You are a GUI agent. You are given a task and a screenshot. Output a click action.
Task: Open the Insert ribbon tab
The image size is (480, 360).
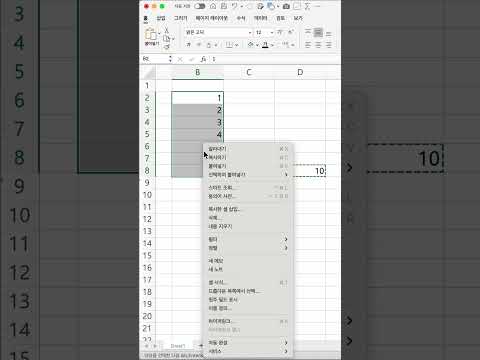(161, 18)
